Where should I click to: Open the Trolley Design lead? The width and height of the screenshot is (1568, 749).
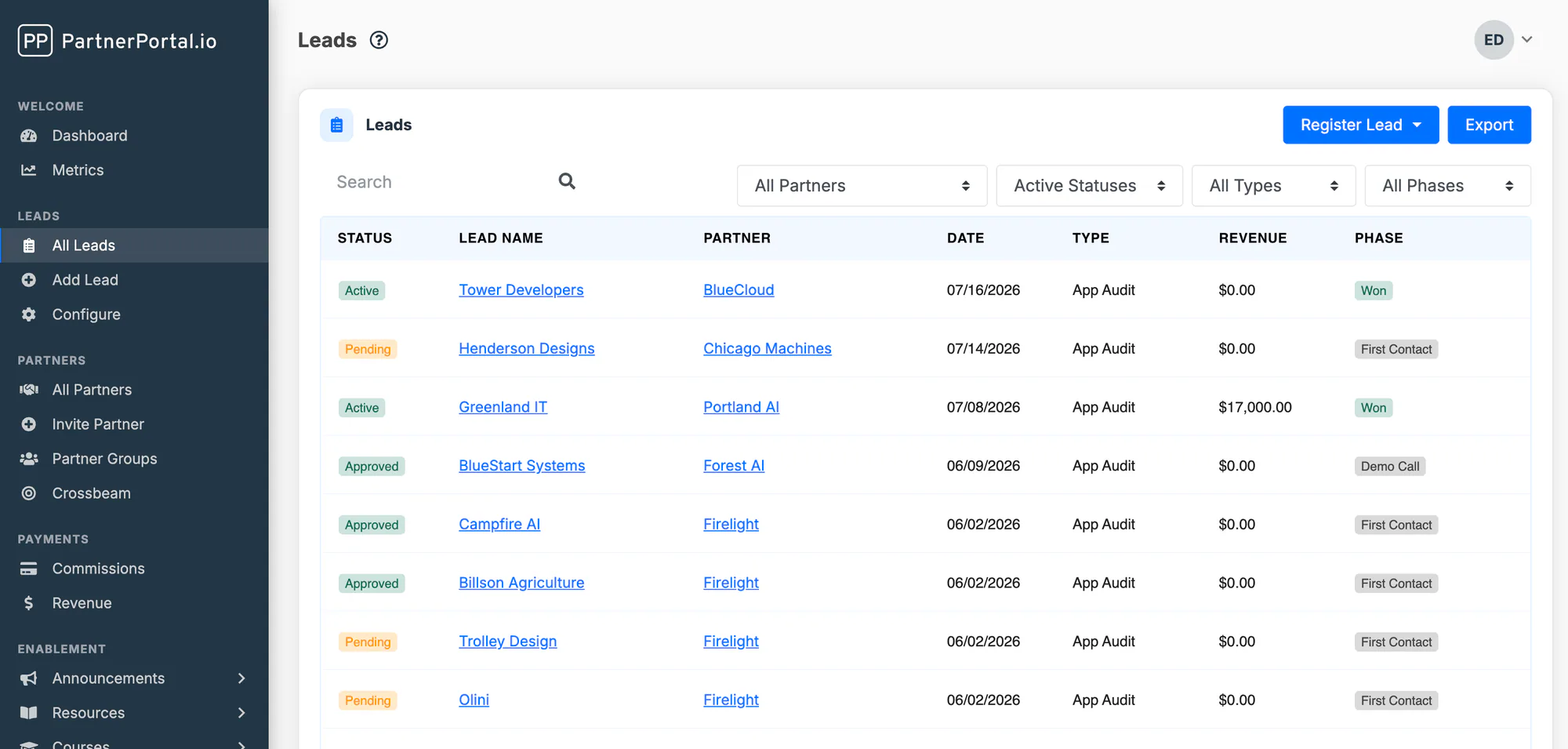(x=508, y=642)
